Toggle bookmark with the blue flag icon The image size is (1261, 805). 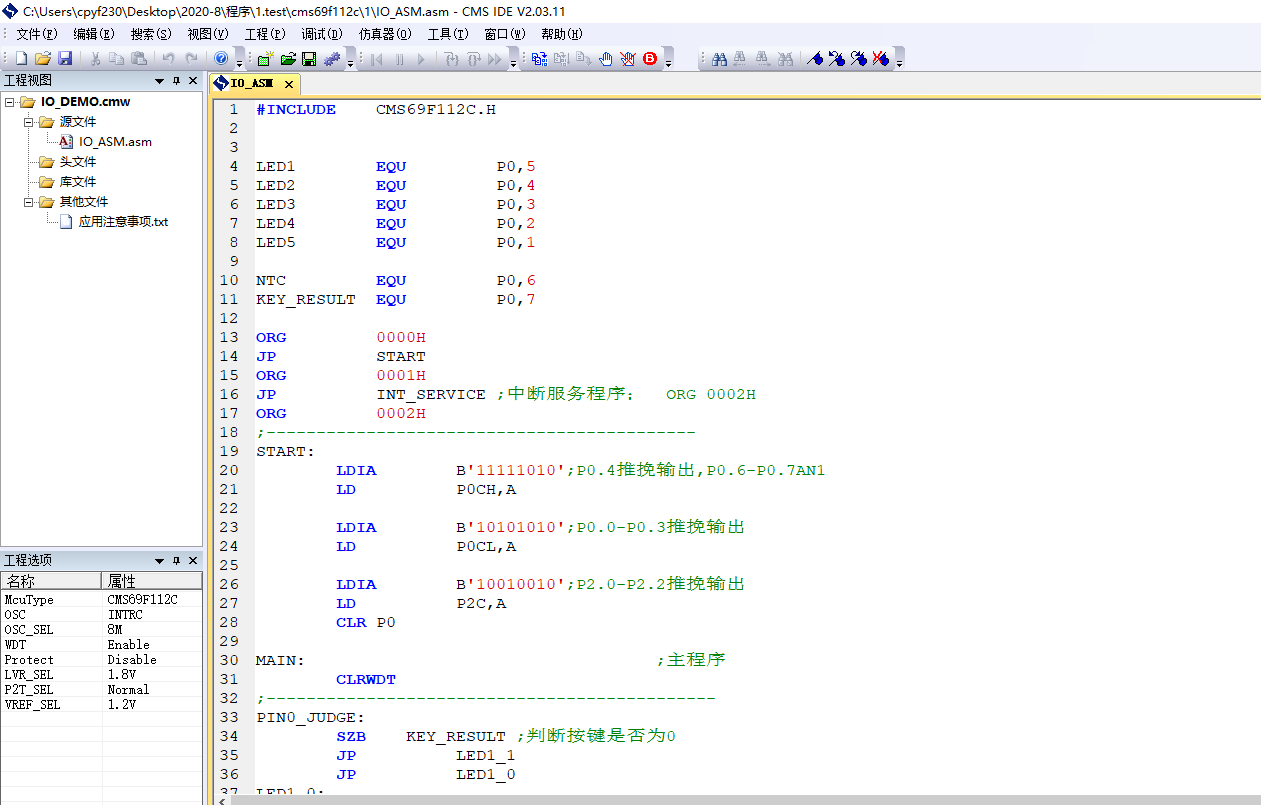[x=815, y=59]
